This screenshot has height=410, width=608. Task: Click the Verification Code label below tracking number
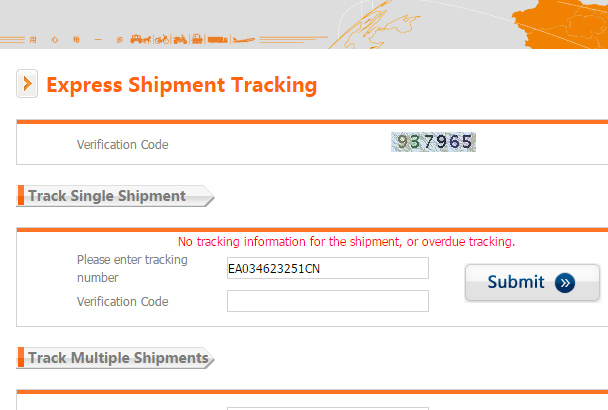pyautogui.click(x=122, y=302)
